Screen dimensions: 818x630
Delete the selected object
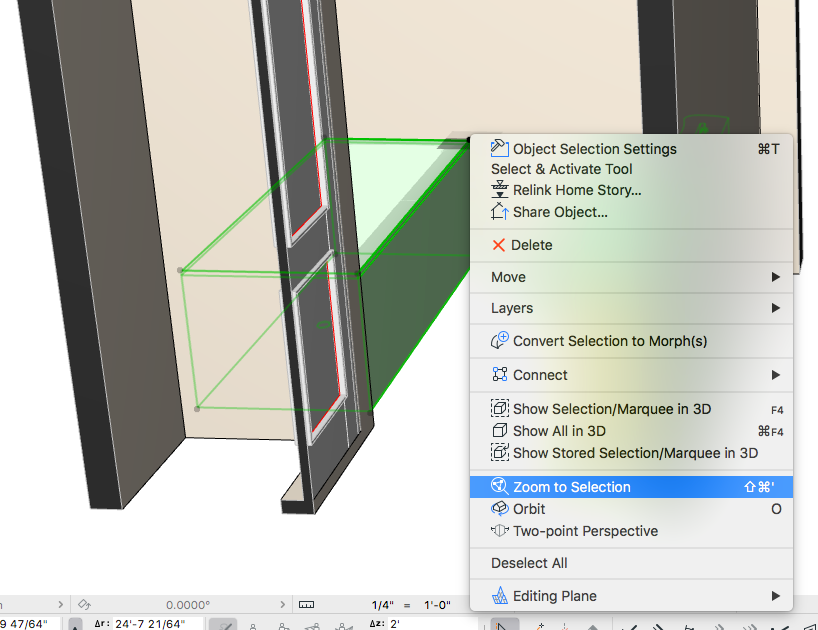[x=631, y=245]
